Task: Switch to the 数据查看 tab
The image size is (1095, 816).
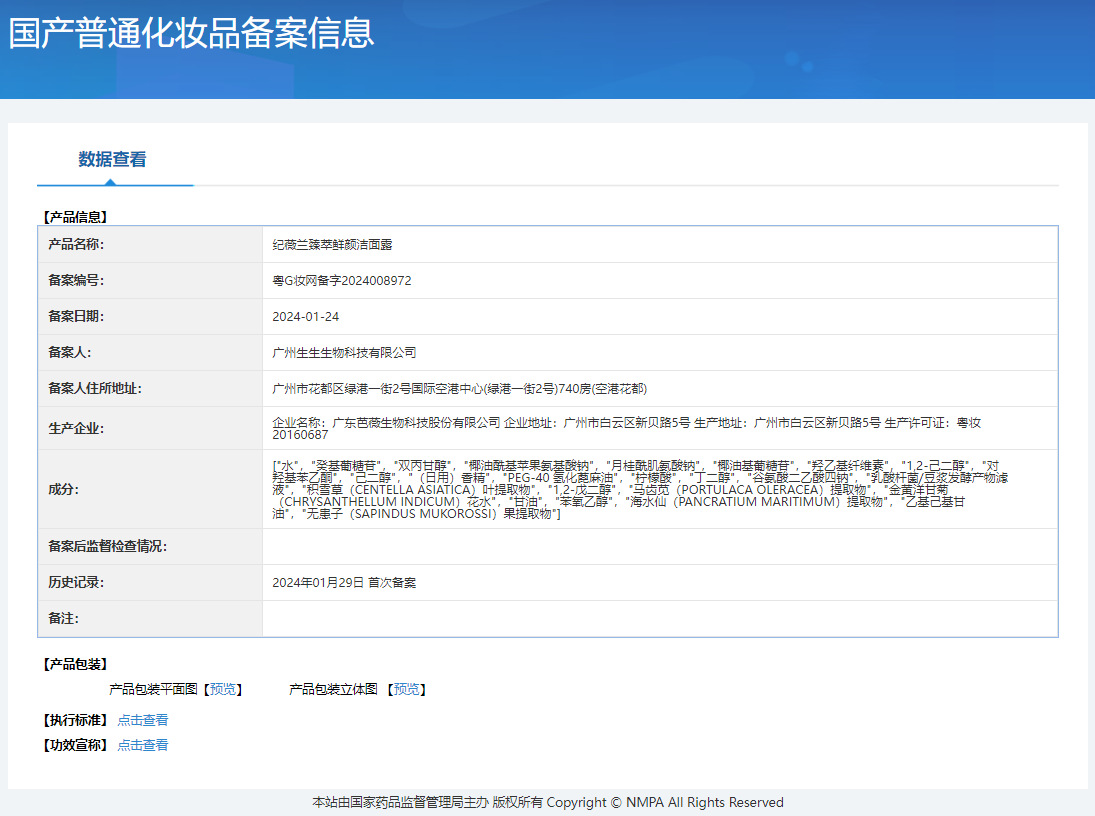Action: [112, 160]
